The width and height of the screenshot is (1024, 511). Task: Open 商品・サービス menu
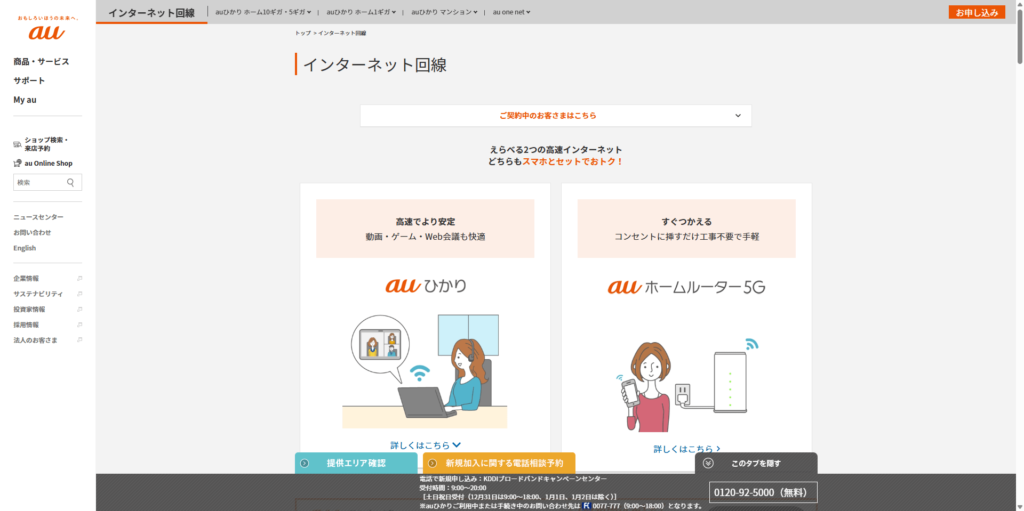coord(41,61)
